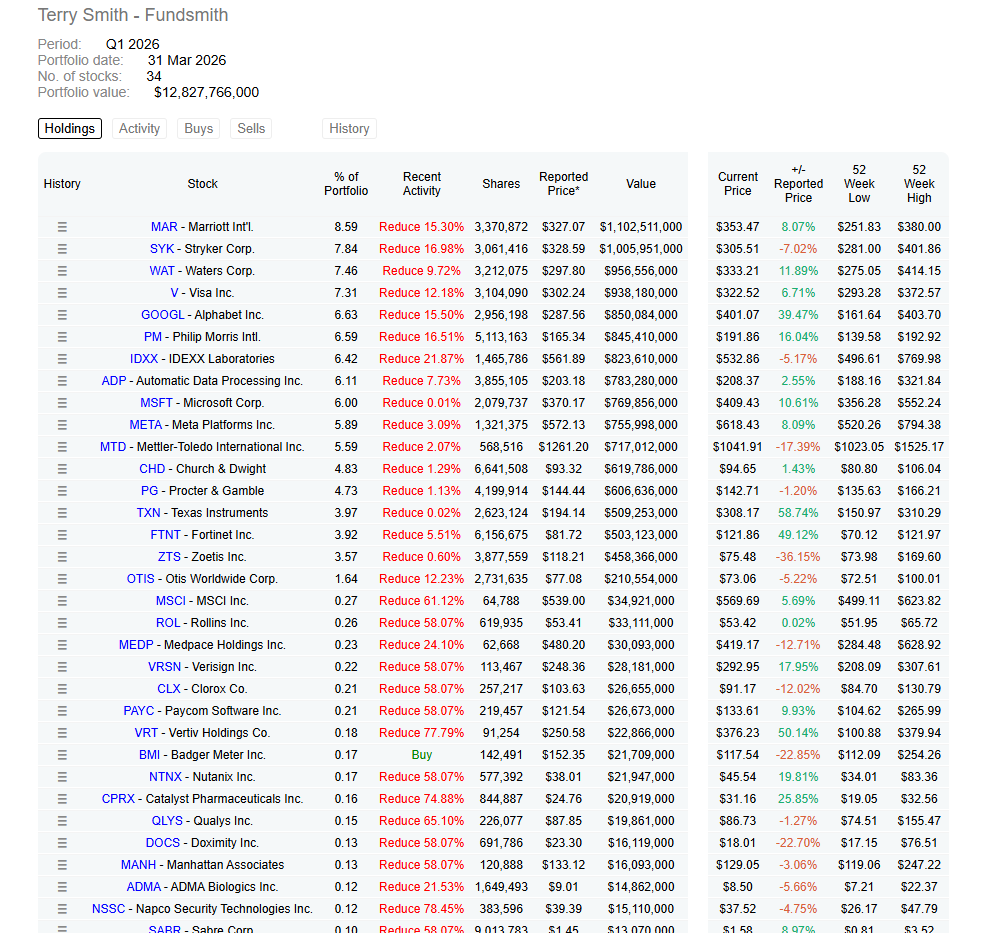Open history icon for Waters Corp row

[62, 271]
